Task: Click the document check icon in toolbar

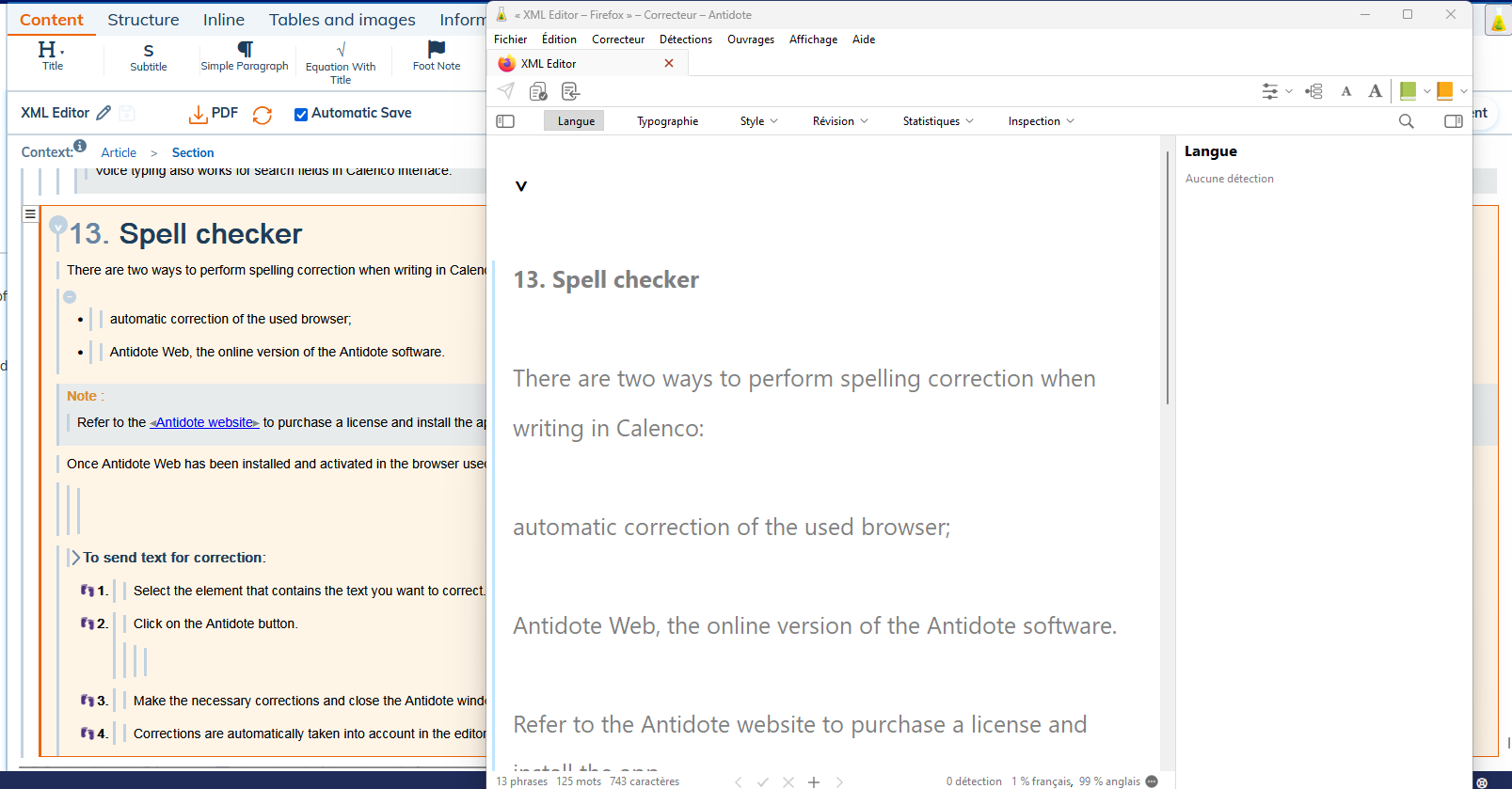Action: tap(538, 91)
